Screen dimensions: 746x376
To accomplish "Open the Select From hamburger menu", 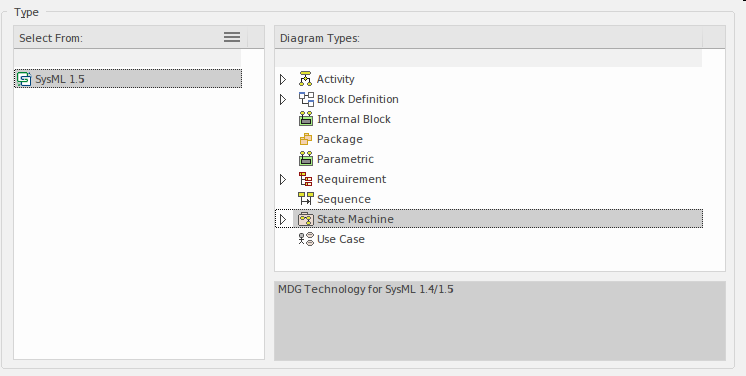I will (232, 37).
